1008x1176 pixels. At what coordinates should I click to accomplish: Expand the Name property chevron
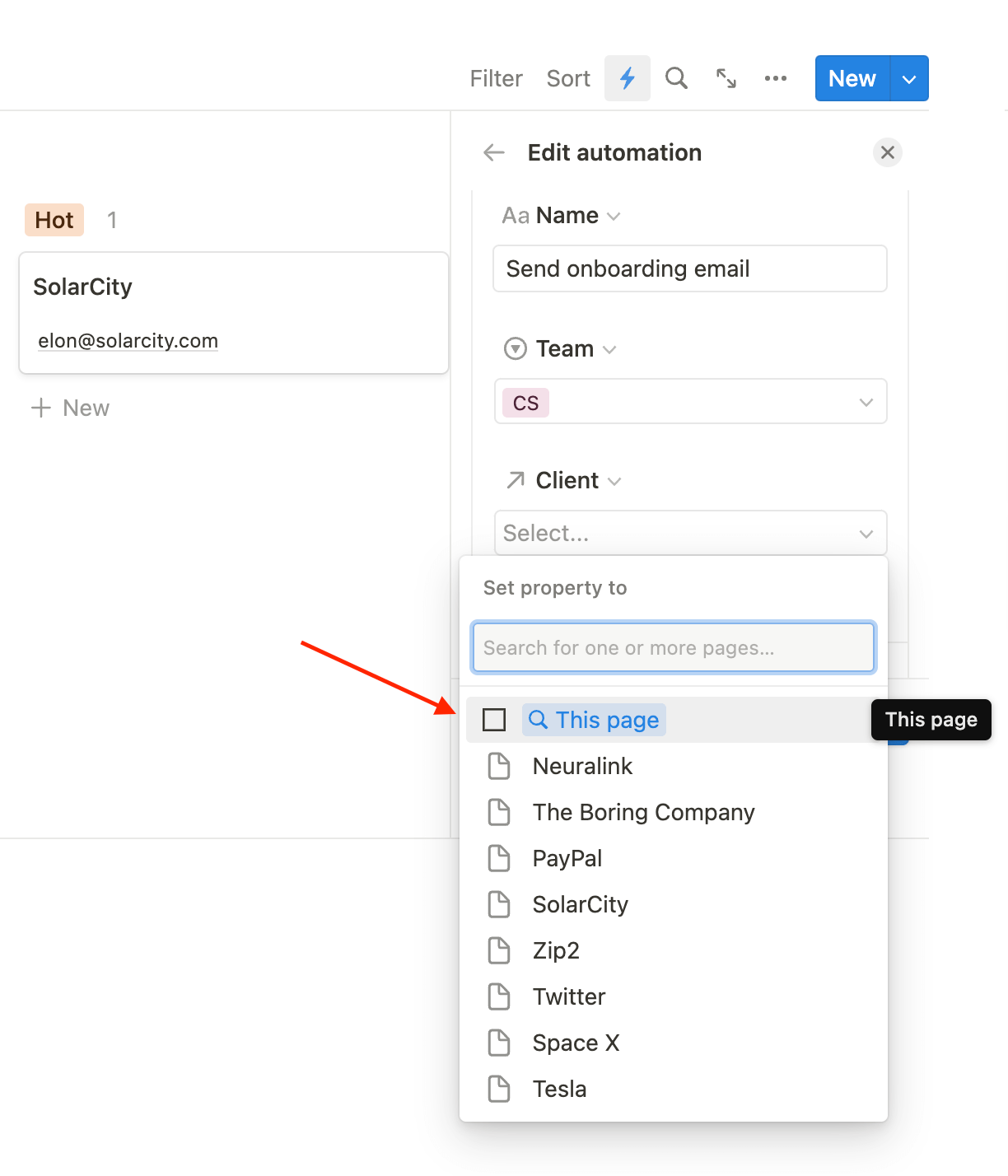614,217
